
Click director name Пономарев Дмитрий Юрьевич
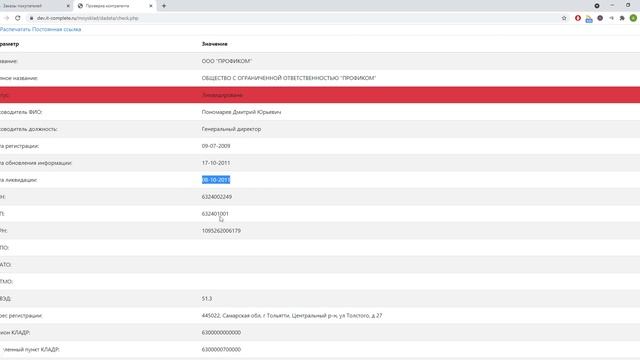click(241, 112)
